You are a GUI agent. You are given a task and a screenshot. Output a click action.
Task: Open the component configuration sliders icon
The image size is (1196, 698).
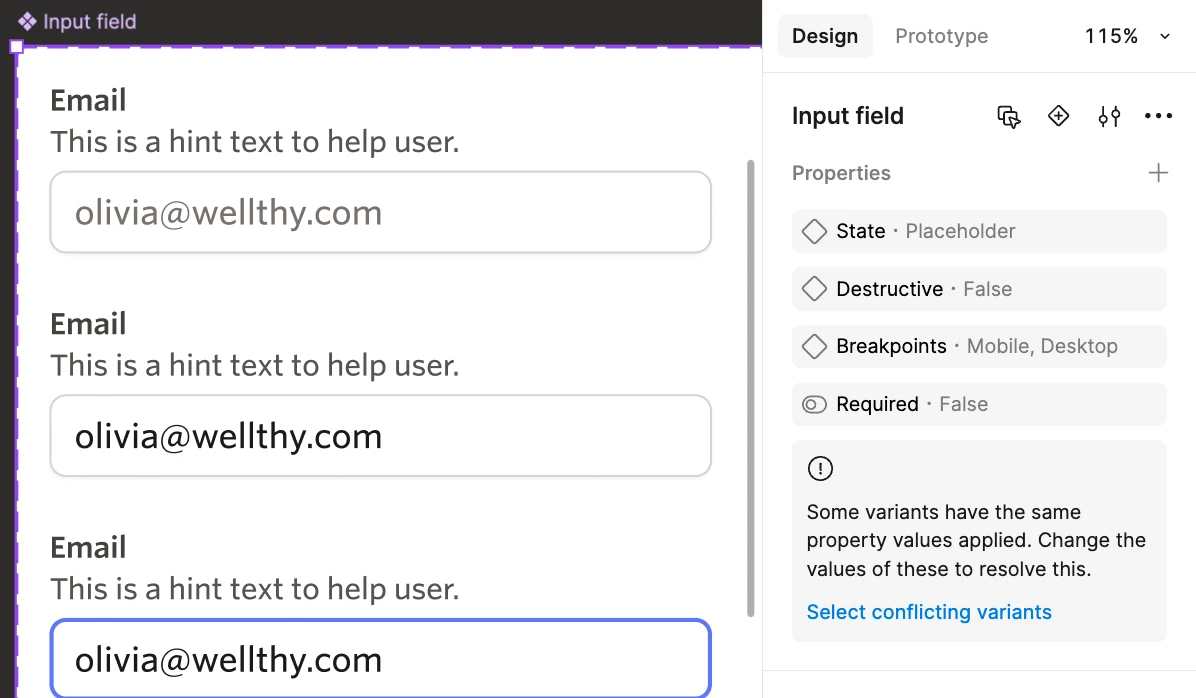pyautogui.click(x=1109, y=116)
